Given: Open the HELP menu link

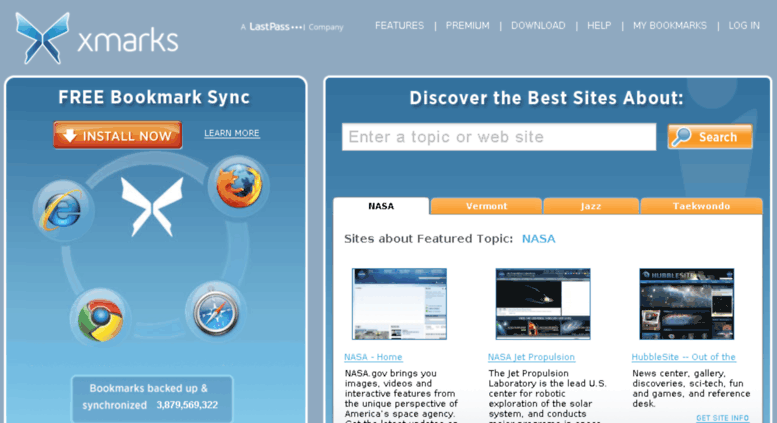Looking at the screenshot, I should click(x=599, y=26).
